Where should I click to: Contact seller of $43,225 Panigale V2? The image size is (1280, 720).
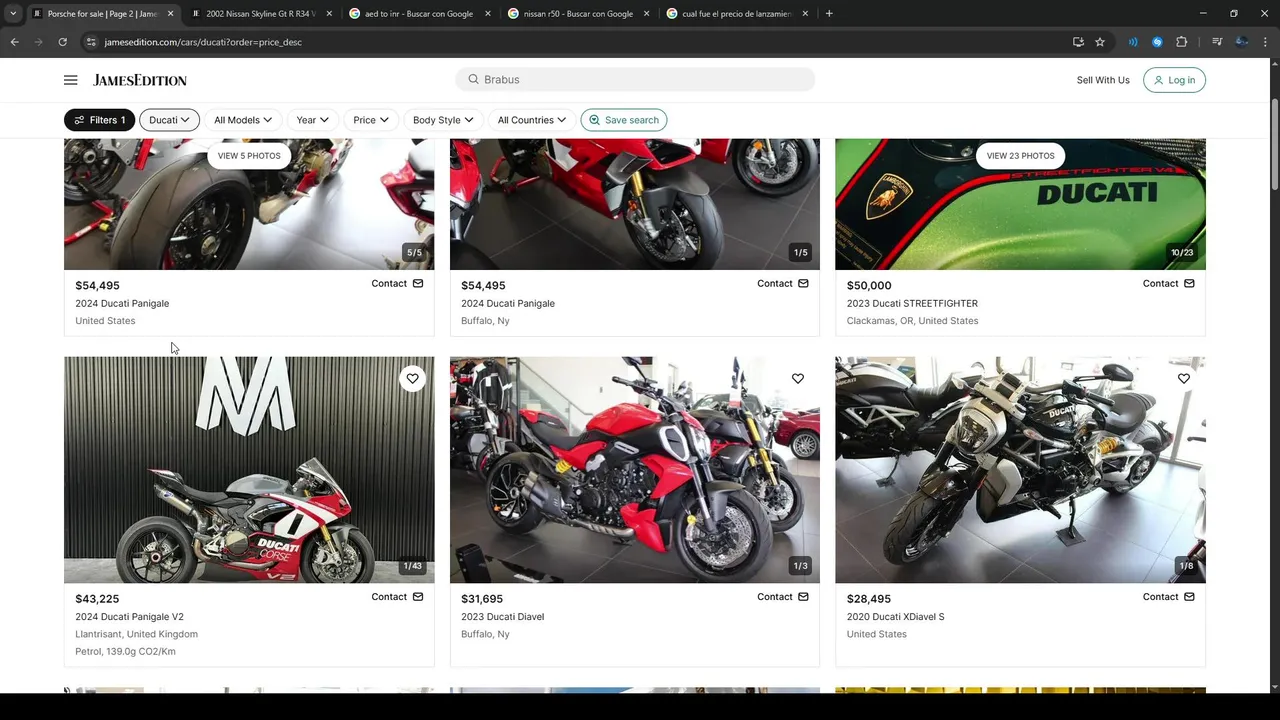[x=397, y=597]
